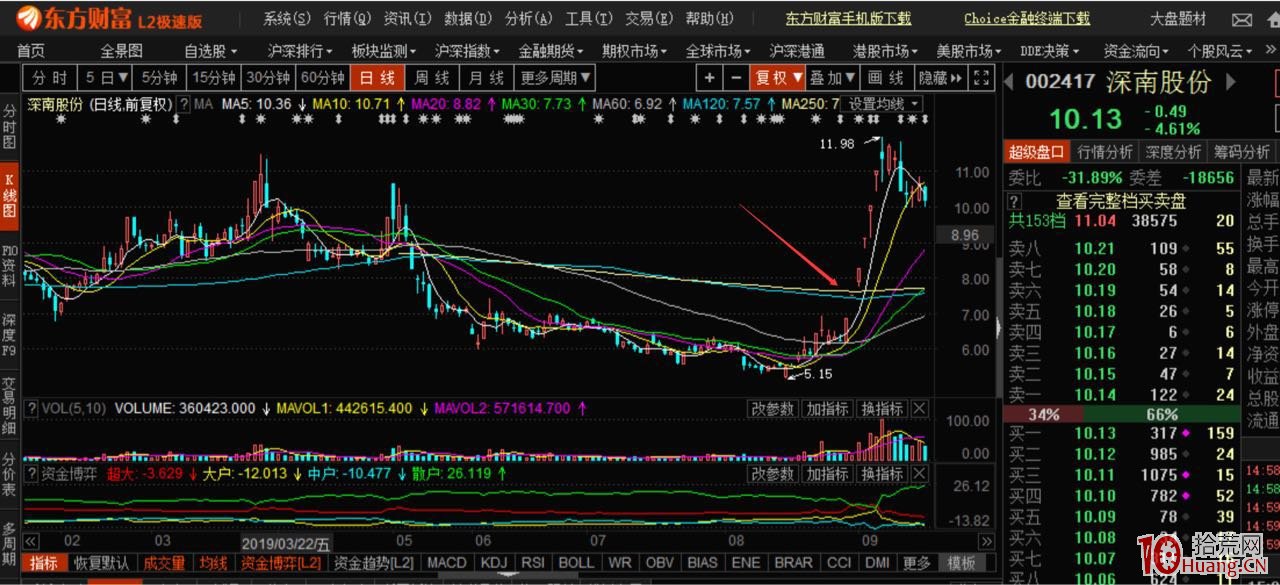Switch chart to 分时 period
Image resolution: width=1280 pixels, height=585 pixels.
coord(50,78)
